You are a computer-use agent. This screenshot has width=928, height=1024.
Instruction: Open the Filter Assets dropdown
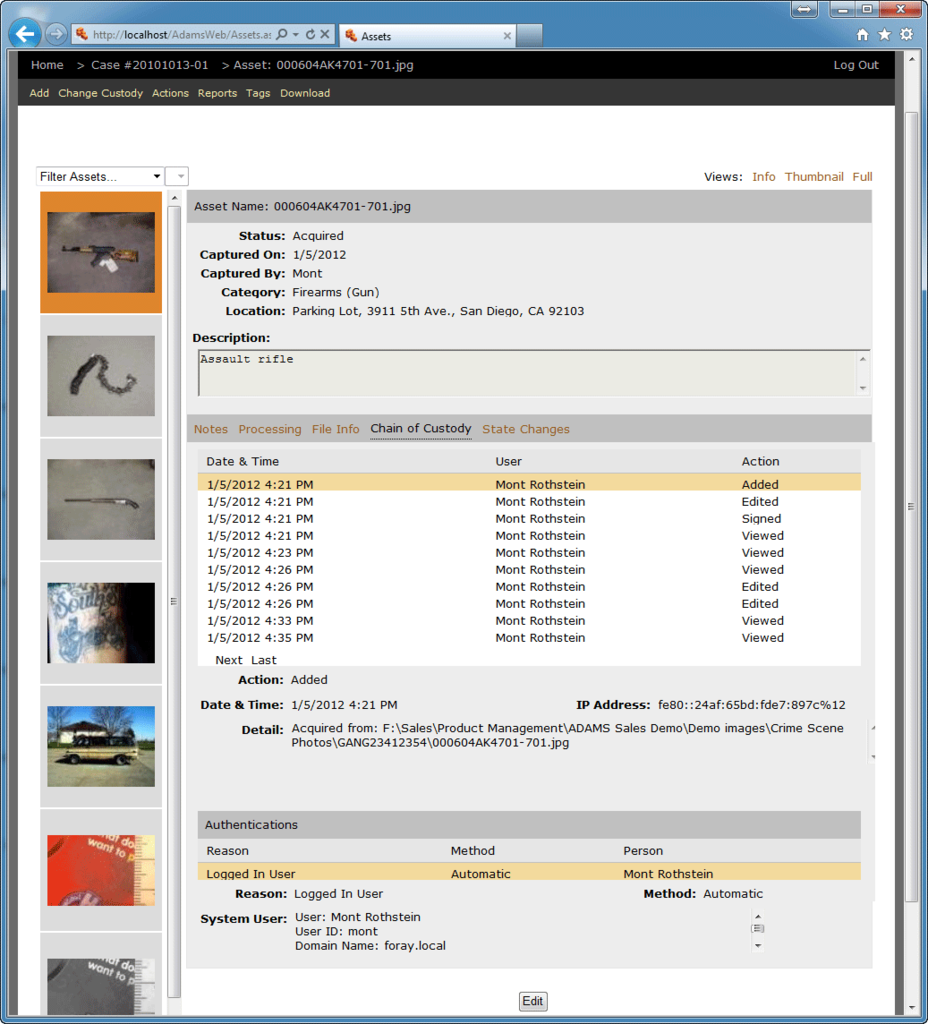[x=100, y=176]
